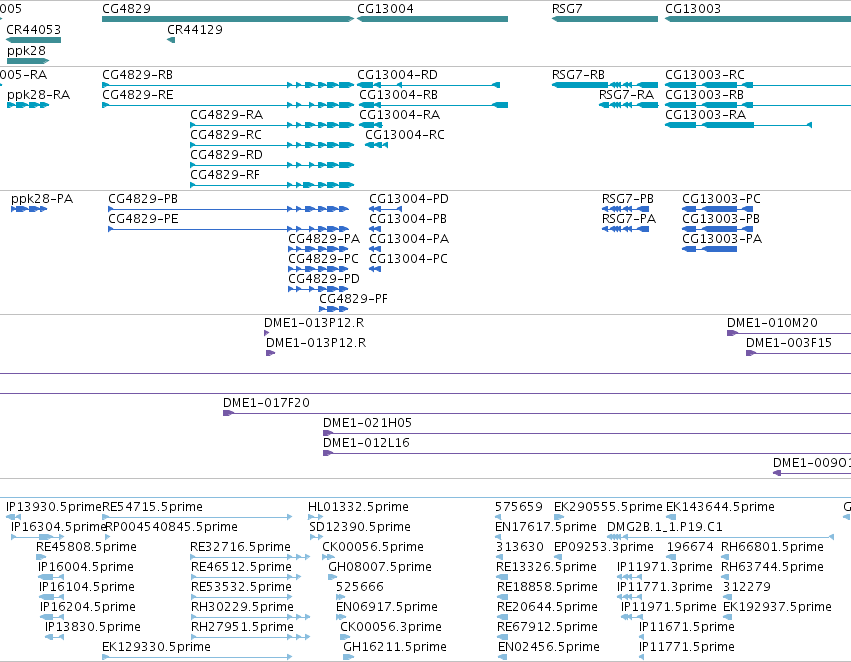The image size is (851, 662).
Task: Click protein CG13003-PC
Action: coord(721,199)
